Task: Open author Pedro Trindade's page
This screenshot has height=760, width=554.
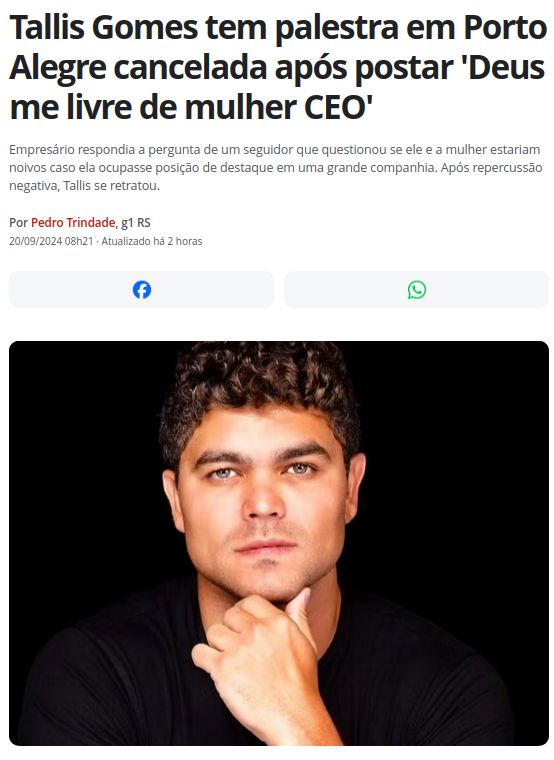Action: point(73,223)
